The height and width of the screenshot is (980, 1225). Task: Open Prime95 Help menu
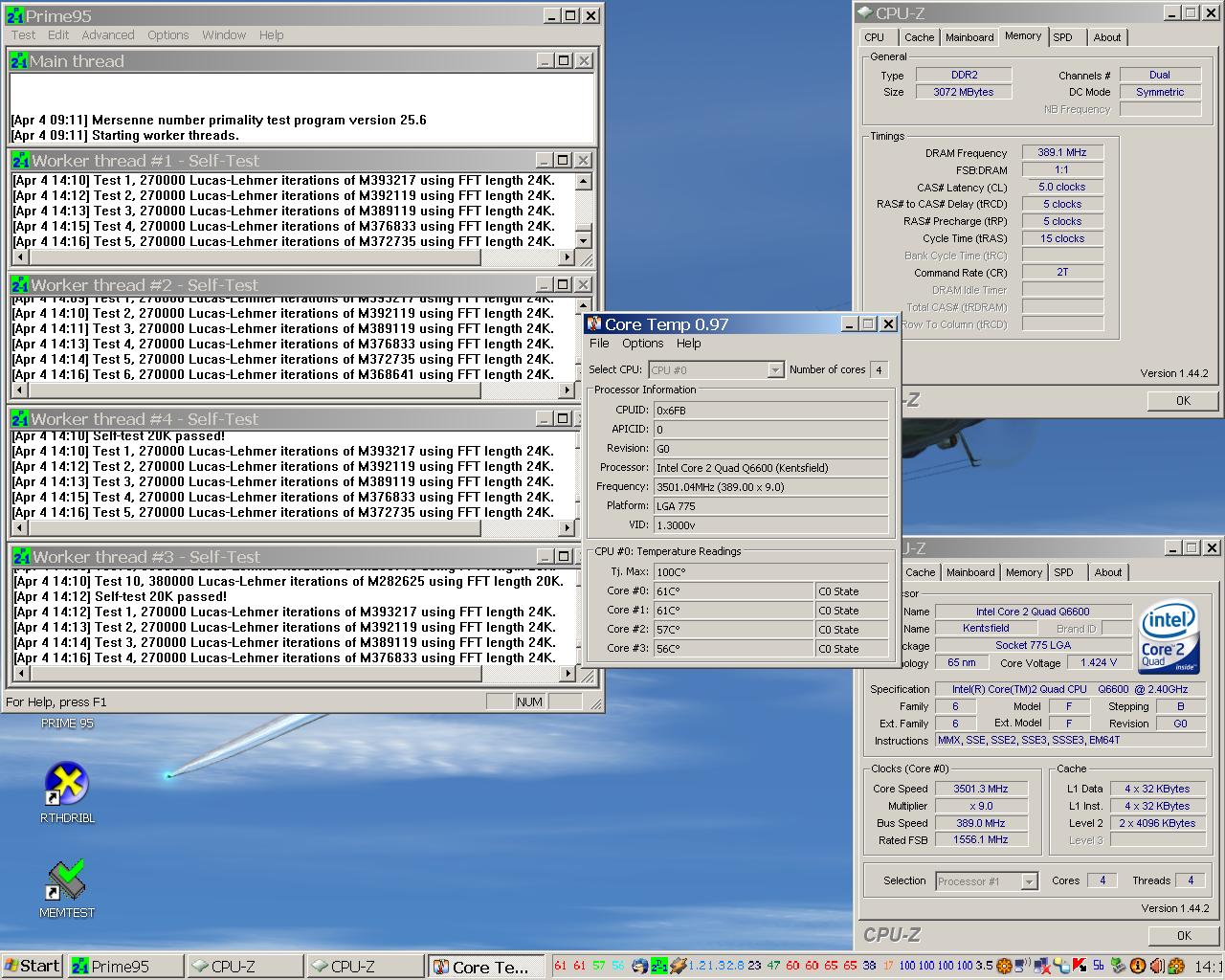click(x=271, y=34)
